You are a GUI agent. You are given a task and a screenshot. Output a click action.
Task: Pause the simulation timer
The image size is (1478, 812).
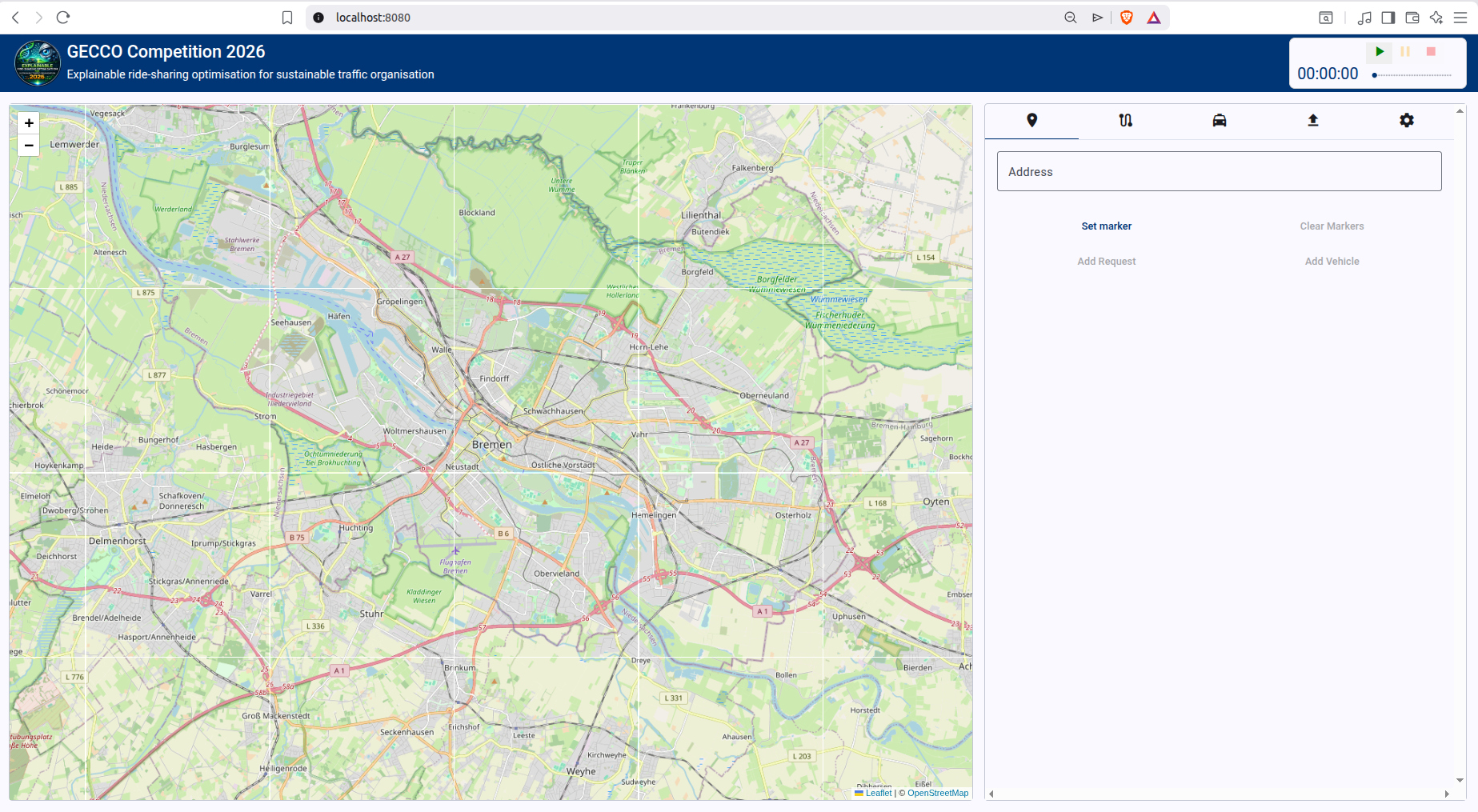(1405, 52)
